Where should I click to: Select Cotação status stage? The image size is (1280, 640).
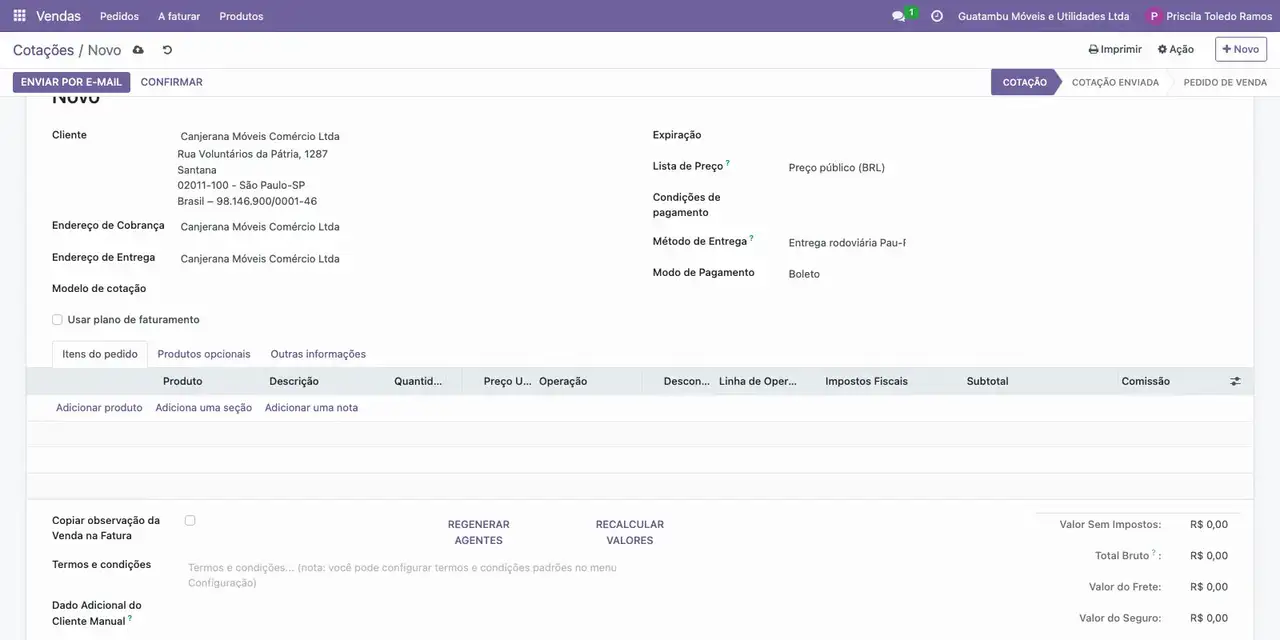[1024, 82]
